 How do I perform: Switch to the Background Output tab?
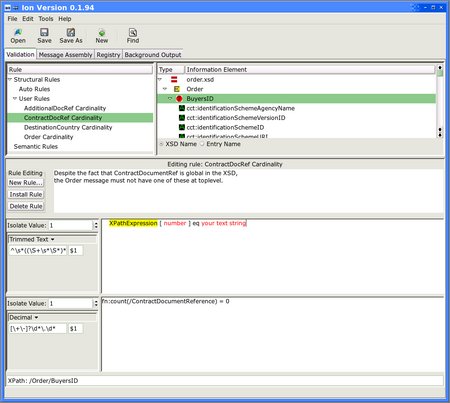153,55
